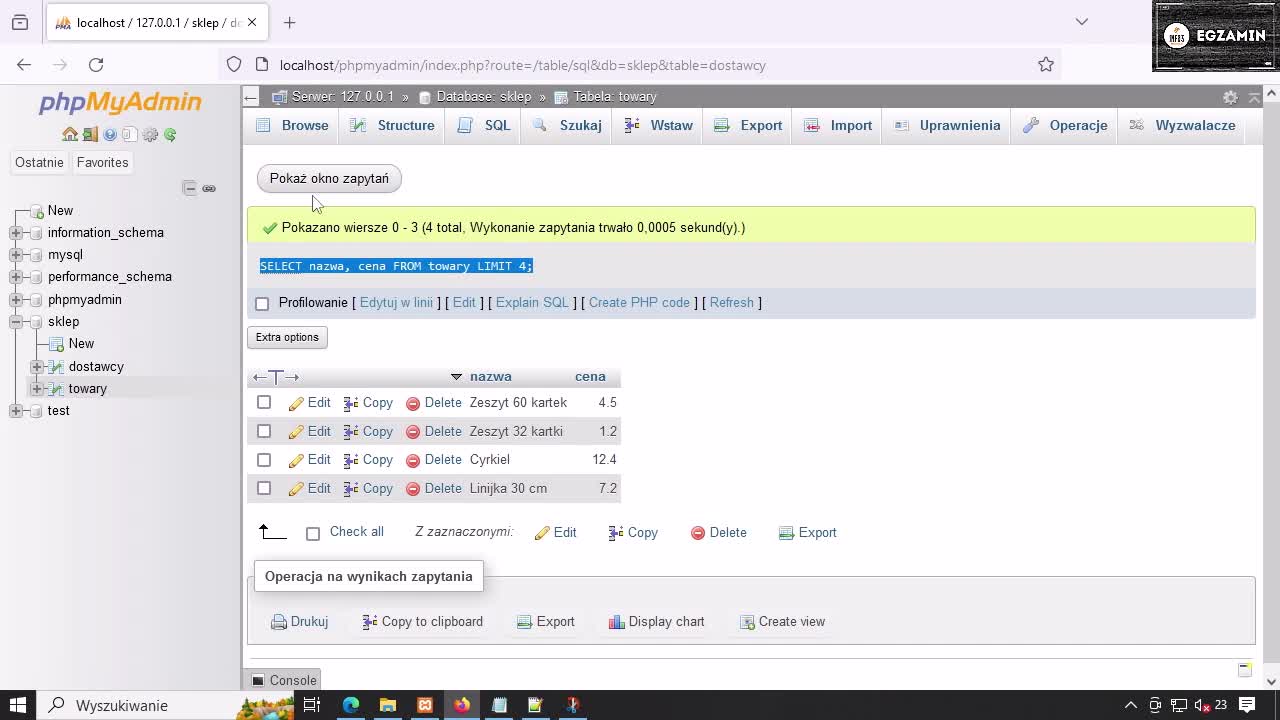Click Edit pencil icon for Zeszyt 60 kartek
Screen dimensions: 1280x720
pos(296,403)
